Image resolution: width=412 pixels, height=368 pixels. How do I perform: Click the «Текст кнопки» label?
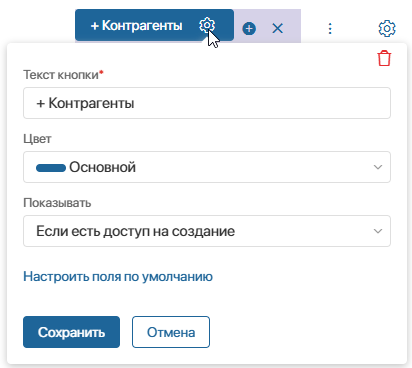click(63, 75)
